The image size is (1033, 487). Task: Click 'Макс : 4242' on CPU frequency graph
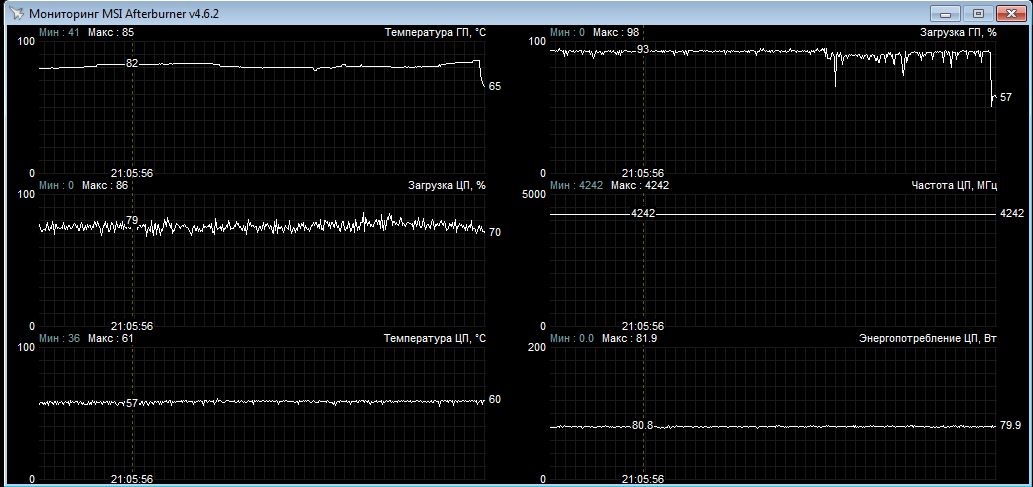click(640, 185)
